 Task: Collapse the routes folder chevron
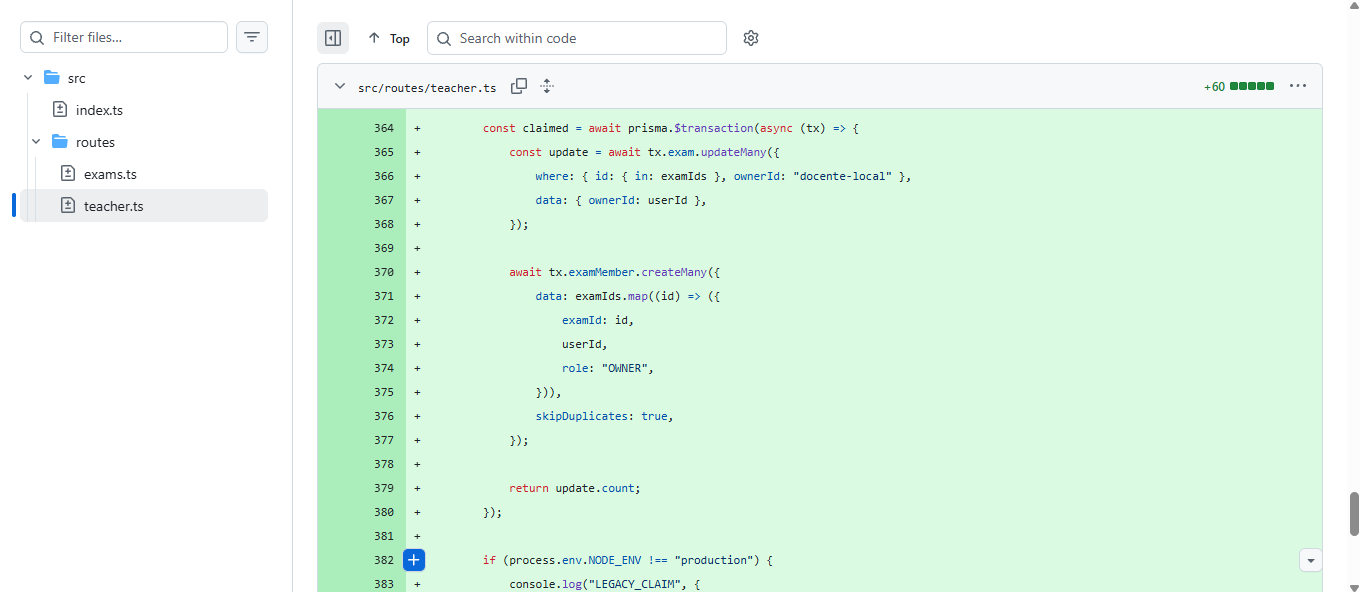click(36, 142)
